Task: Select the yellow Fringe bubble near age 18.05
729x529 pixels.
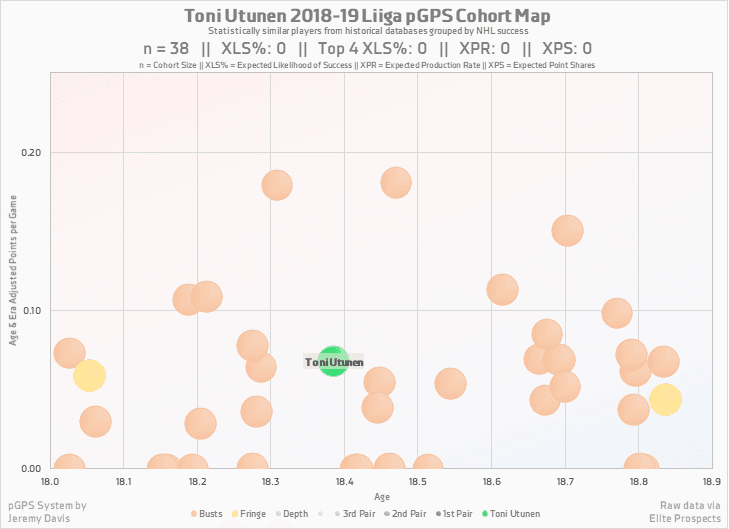Action: pyautogui.click(x=89, y=376)
